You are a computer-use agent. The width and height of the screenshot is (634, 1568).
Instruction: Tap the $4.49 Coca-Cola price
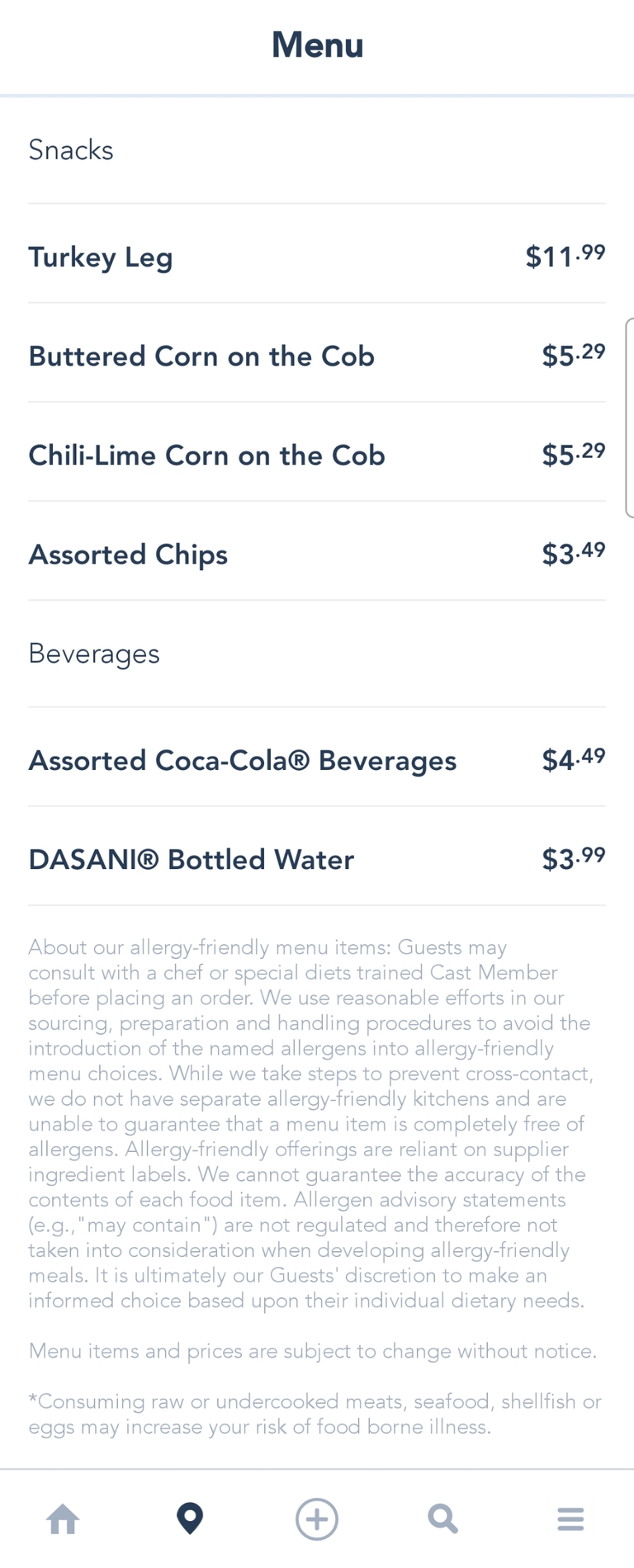[x=574, y=759]
